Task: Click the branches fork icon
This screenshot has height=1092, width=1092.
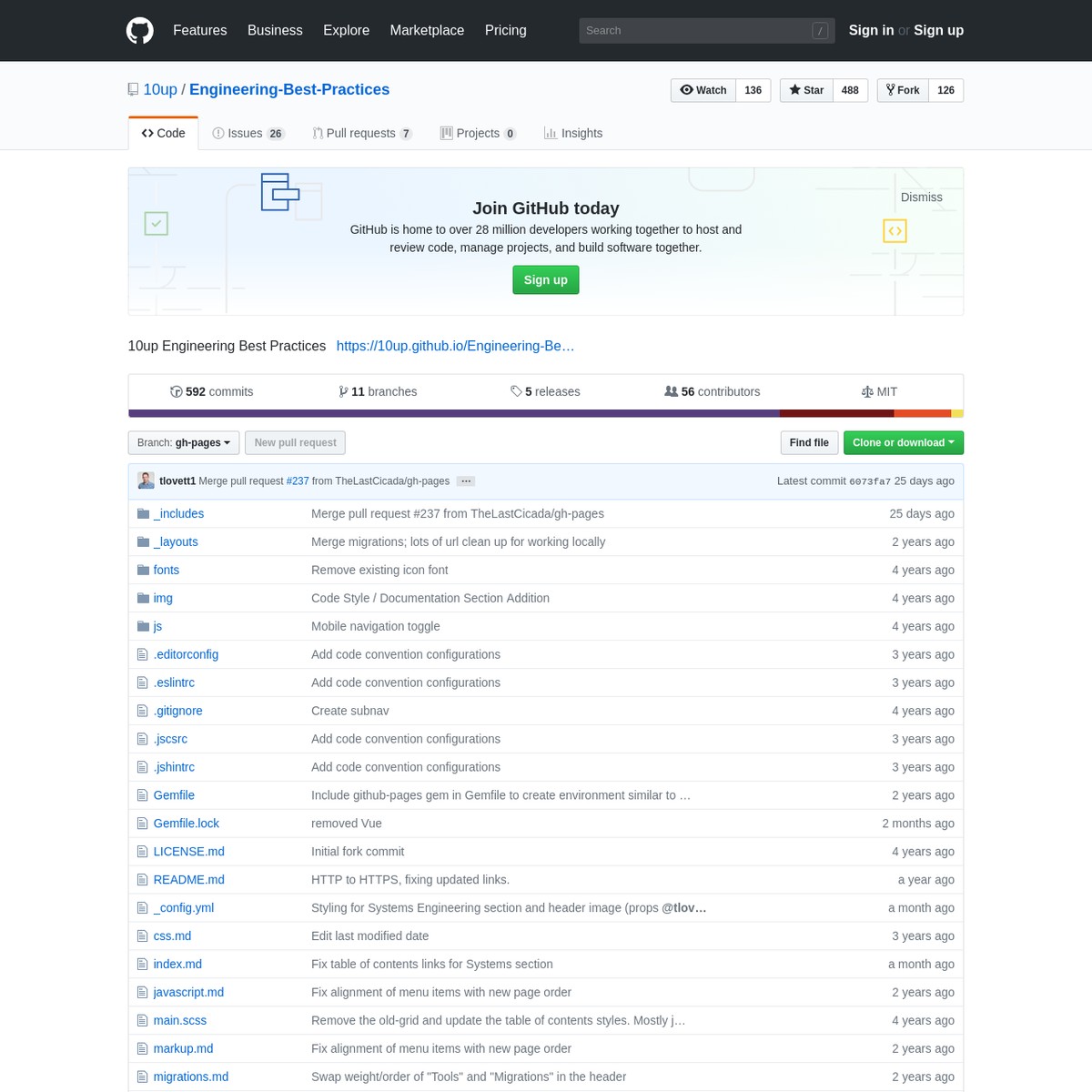Action: [343, 391]
